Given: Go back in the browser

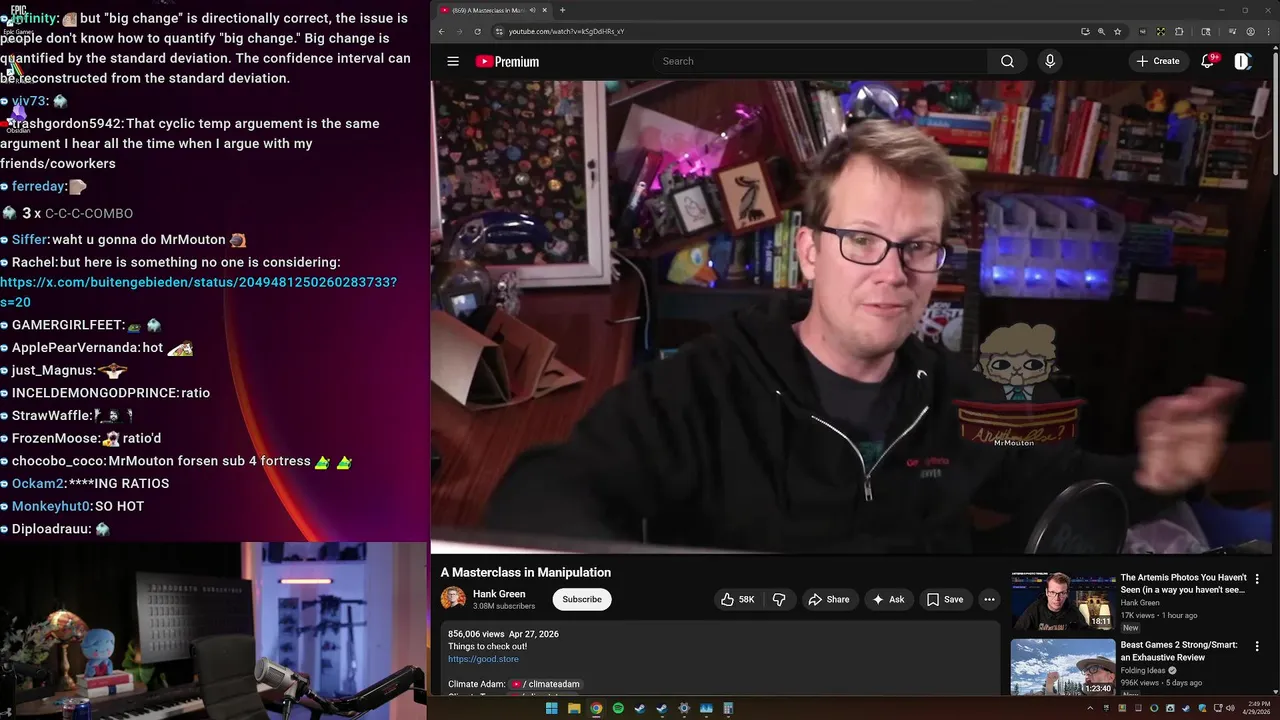Looking at the screenshot, I should (441, 31).
